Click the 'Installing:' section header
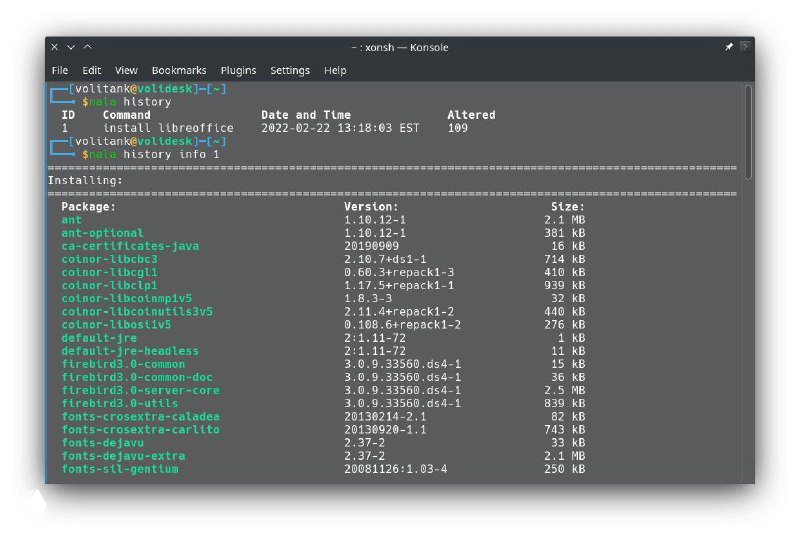 [85, 181]
